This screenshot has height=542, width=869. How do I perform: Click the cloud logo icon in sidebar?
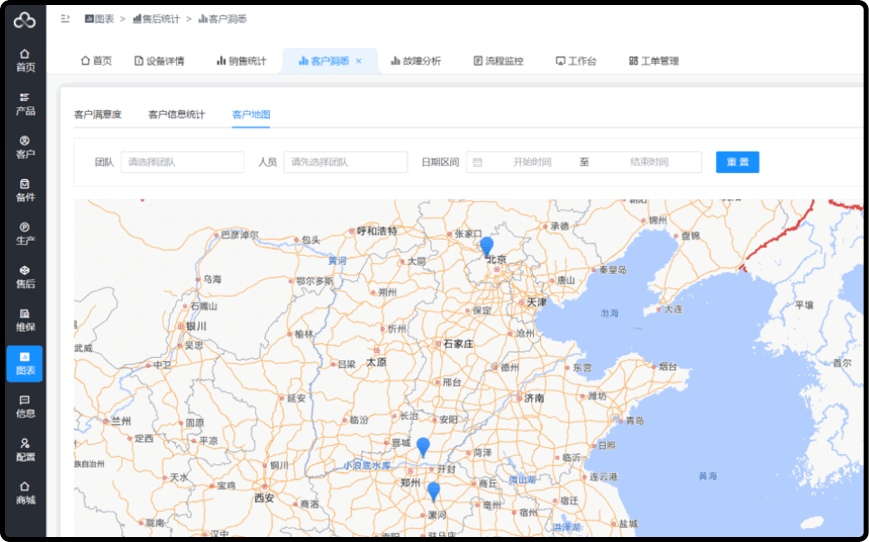click(24, 20)
